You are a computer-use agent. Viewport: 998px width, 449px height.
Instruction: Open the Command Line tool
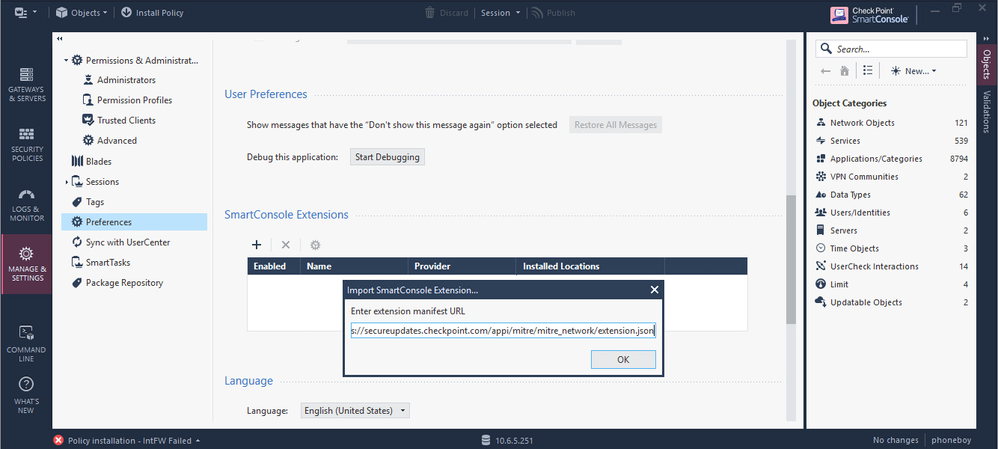[26, 343]
